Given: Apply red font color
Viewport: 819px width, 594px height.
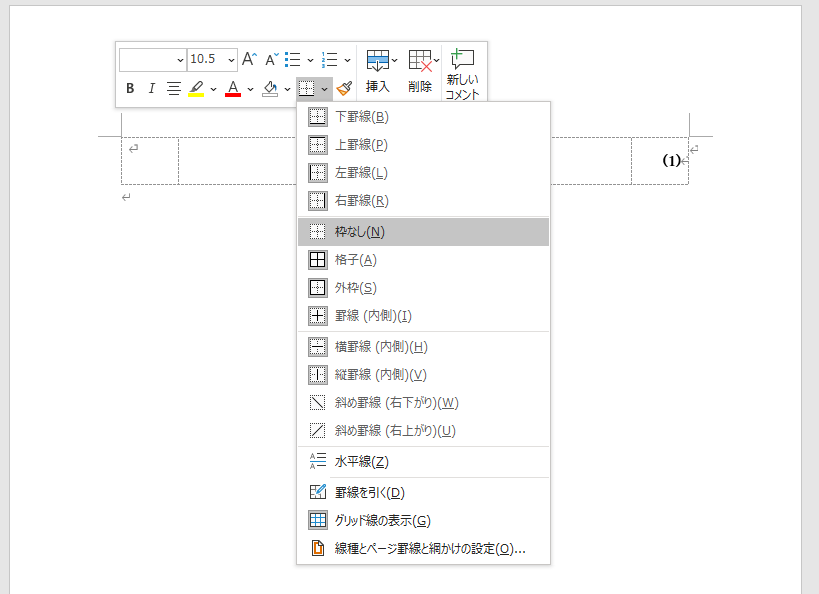Looking at the screenshot, I should point(233,88).
